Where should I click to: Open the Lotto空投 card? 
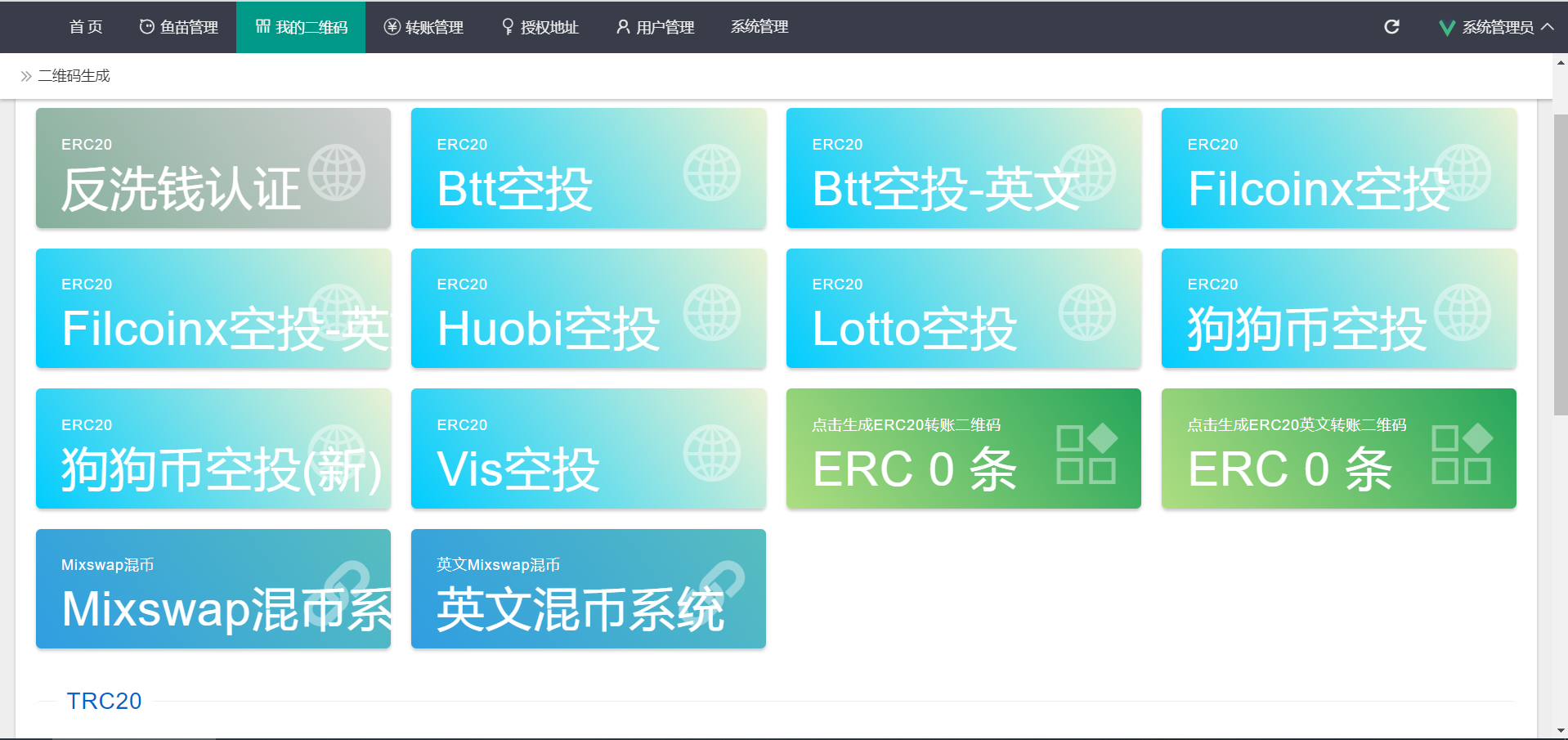[x=964, y=308]
